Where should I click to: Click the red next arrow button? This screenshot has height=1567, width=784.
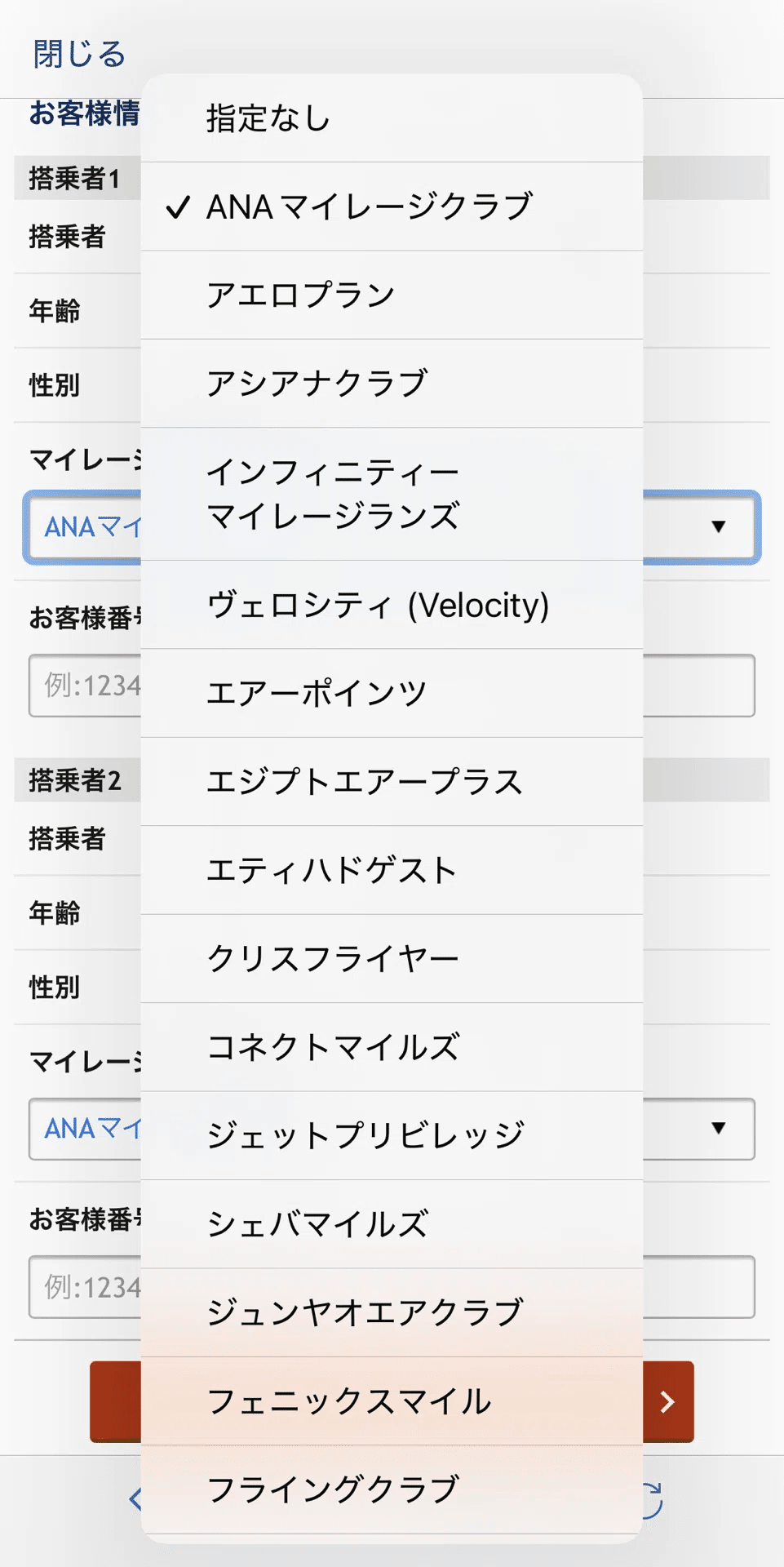click(667, 1401)
